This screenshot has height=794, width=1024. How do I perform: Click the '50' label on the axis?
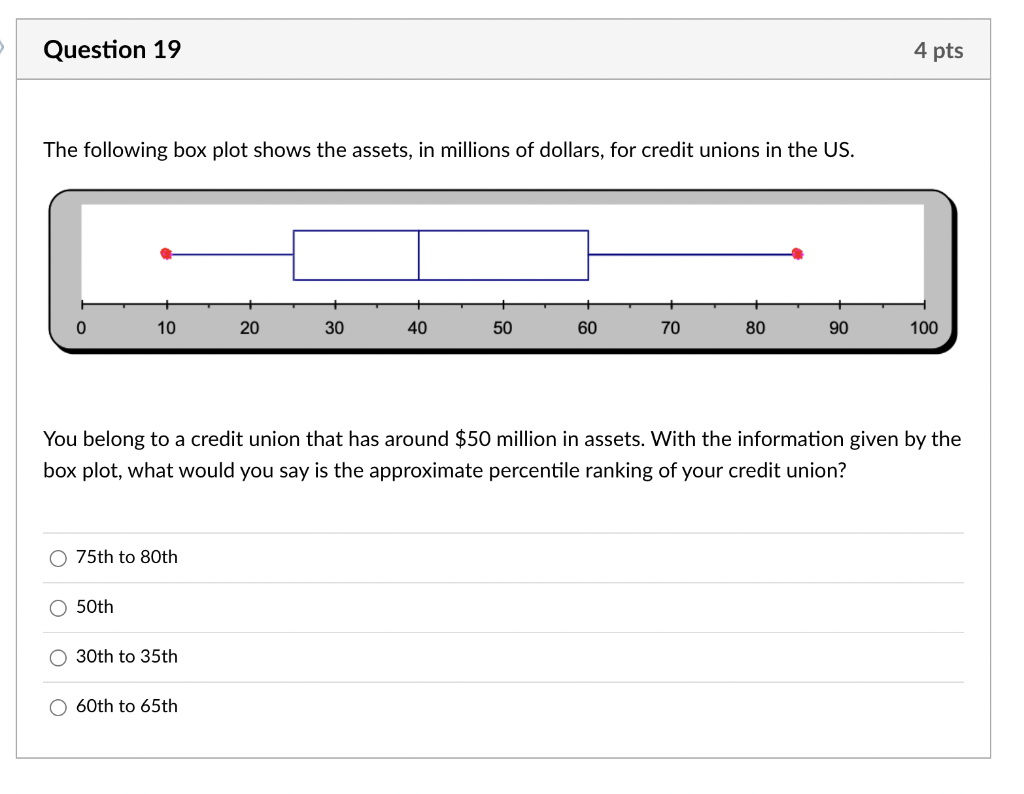pos(502,327)
